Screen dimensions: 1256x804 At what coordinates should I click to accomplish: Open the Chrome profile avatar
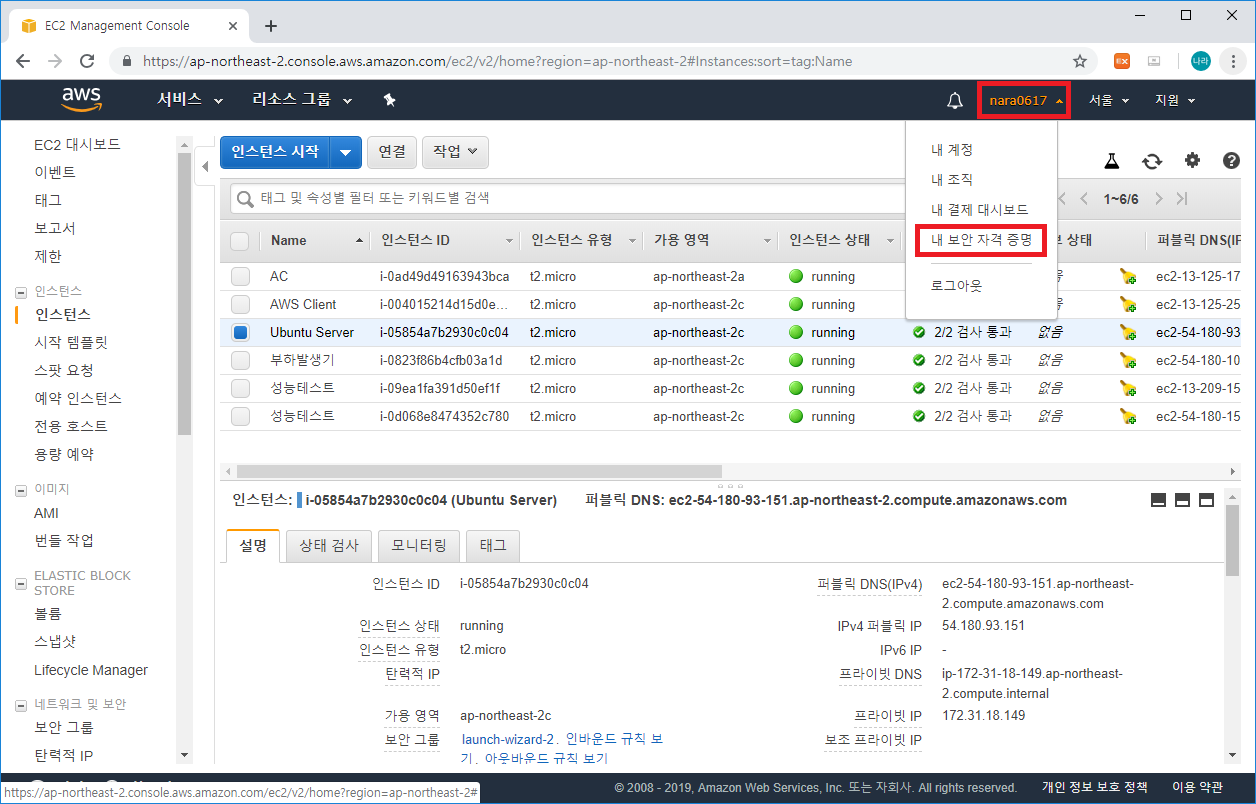1200,61
